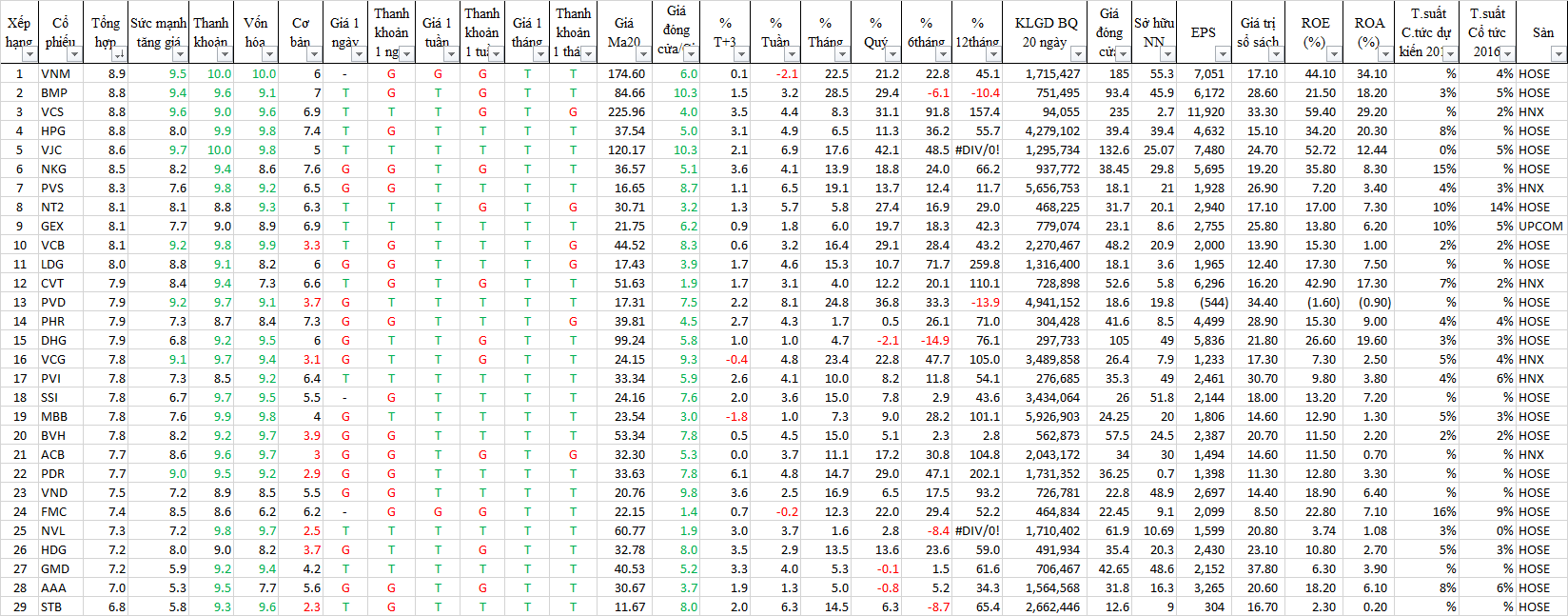The height and width of the screenshot is (616, 1568).
Task: Select the PVD ticker cell
Action: [x=62, y=302]
